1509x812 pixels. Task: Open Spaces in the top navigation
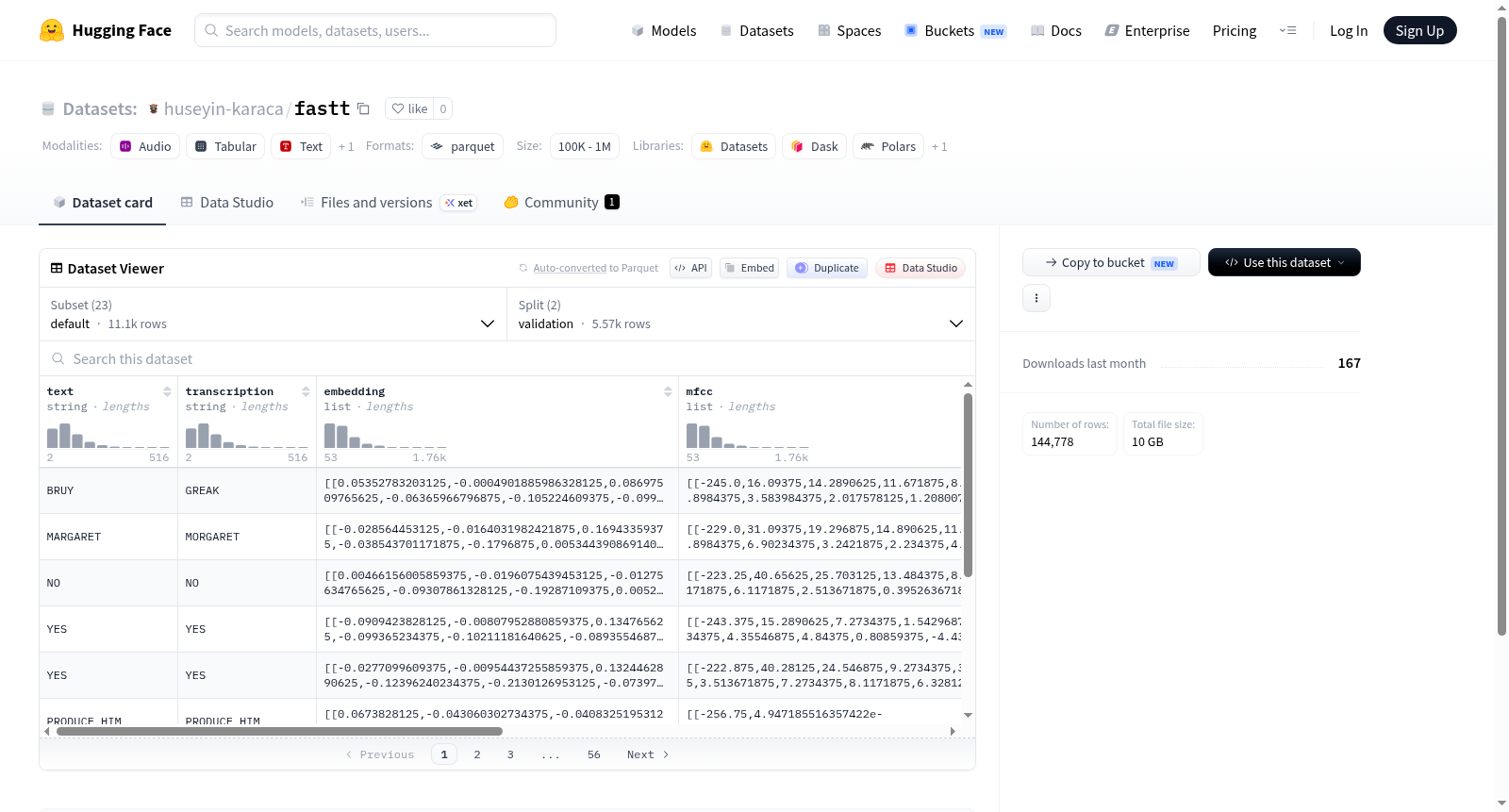pyautogui.click(x=850, y=30)
